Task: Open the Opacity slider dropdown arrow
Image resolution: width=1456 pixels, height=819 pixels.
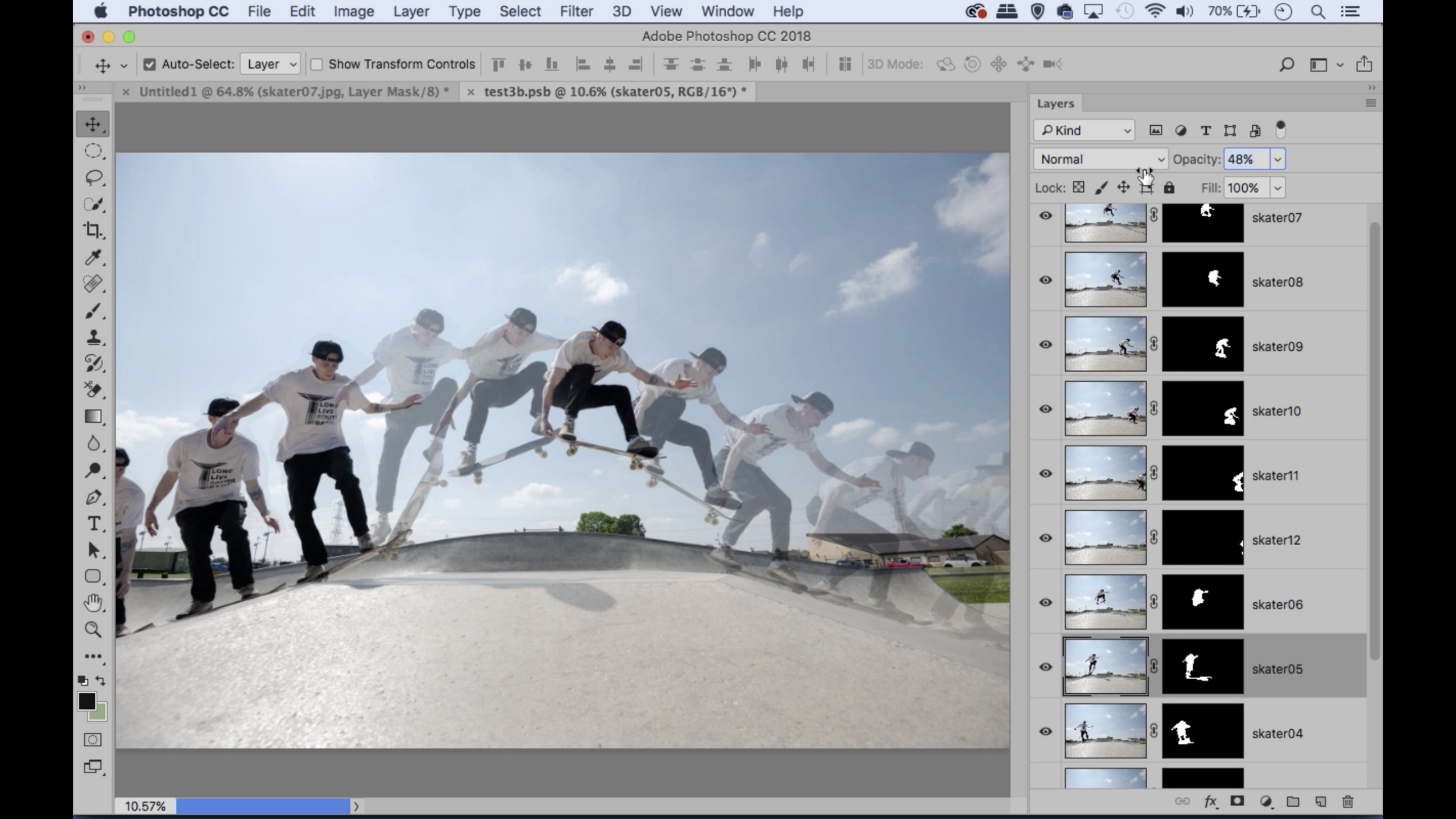Action: pyautogui.click(x=1277, y=159)
